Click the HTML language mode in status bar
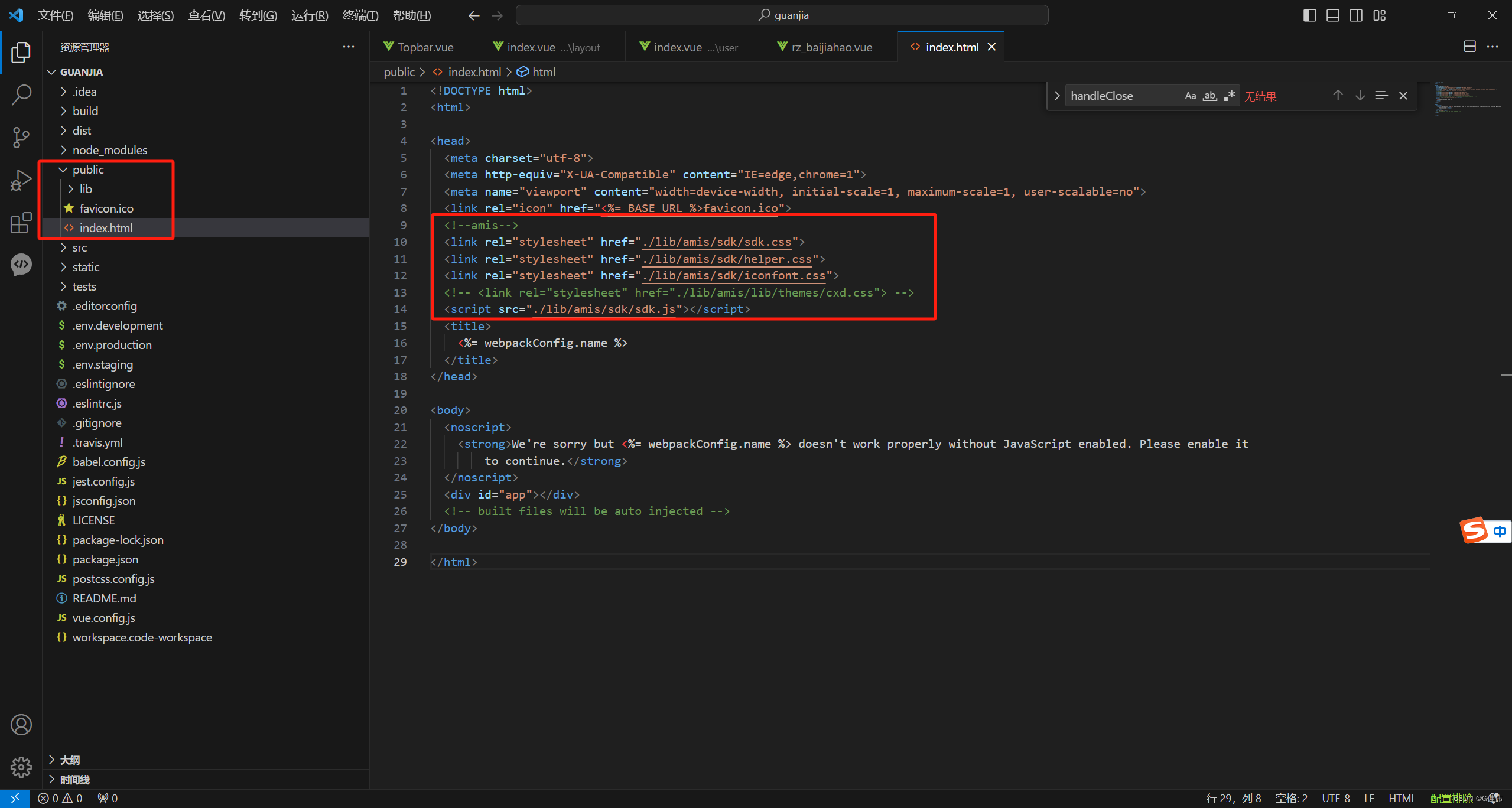The width and height of the screenshot is (1512, 808). coord(1402,798)
